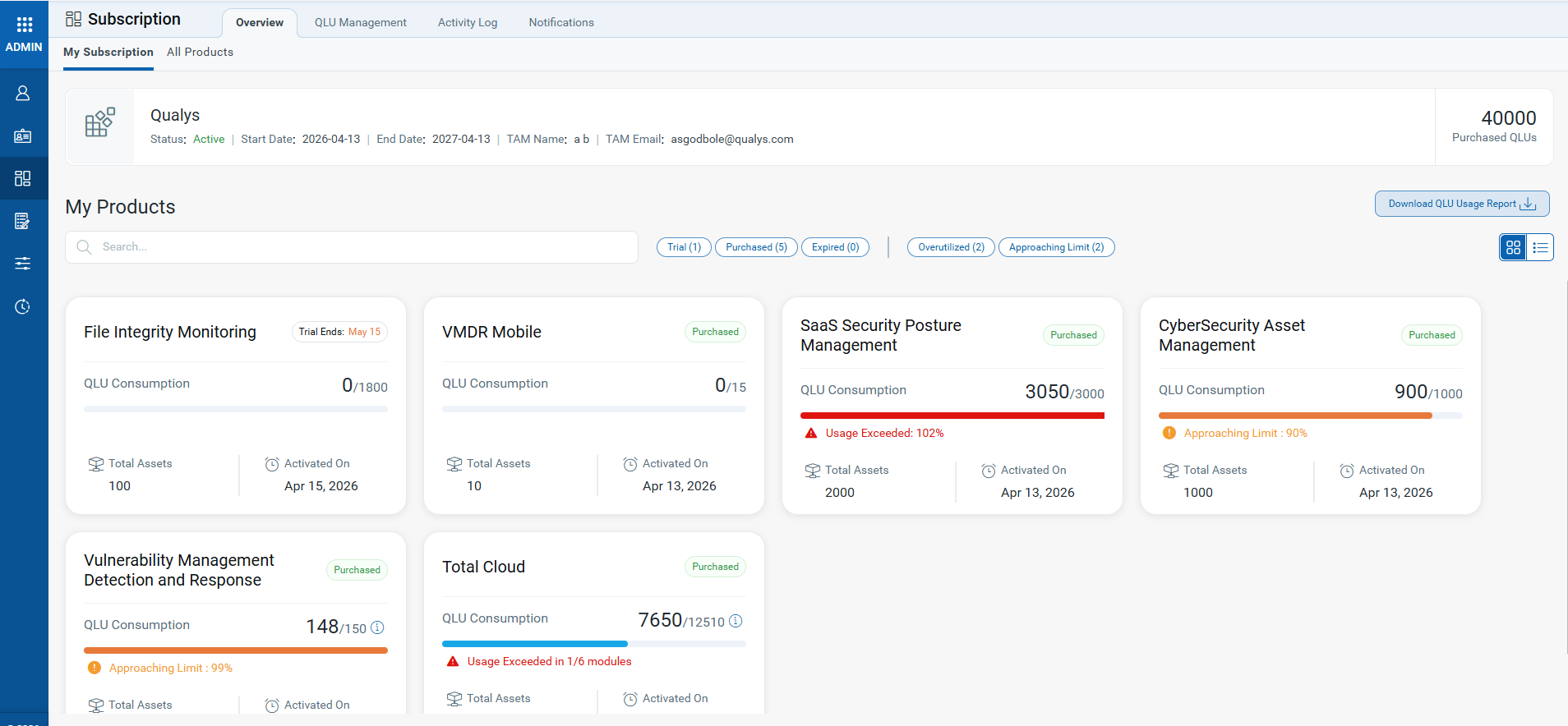1568x726 pixels.
Task: Click orange Approaching Limit 99% alert icon
Action: [95, 668]
